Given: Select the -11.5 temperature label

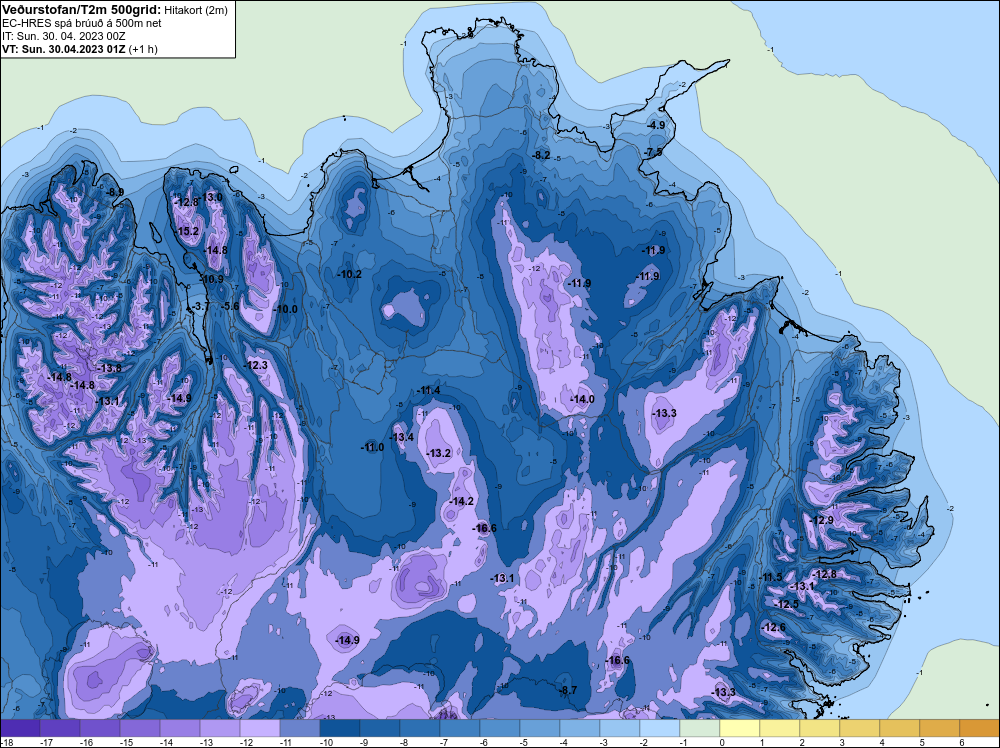Looking at the screenshot, I should (x=770, y=578).
